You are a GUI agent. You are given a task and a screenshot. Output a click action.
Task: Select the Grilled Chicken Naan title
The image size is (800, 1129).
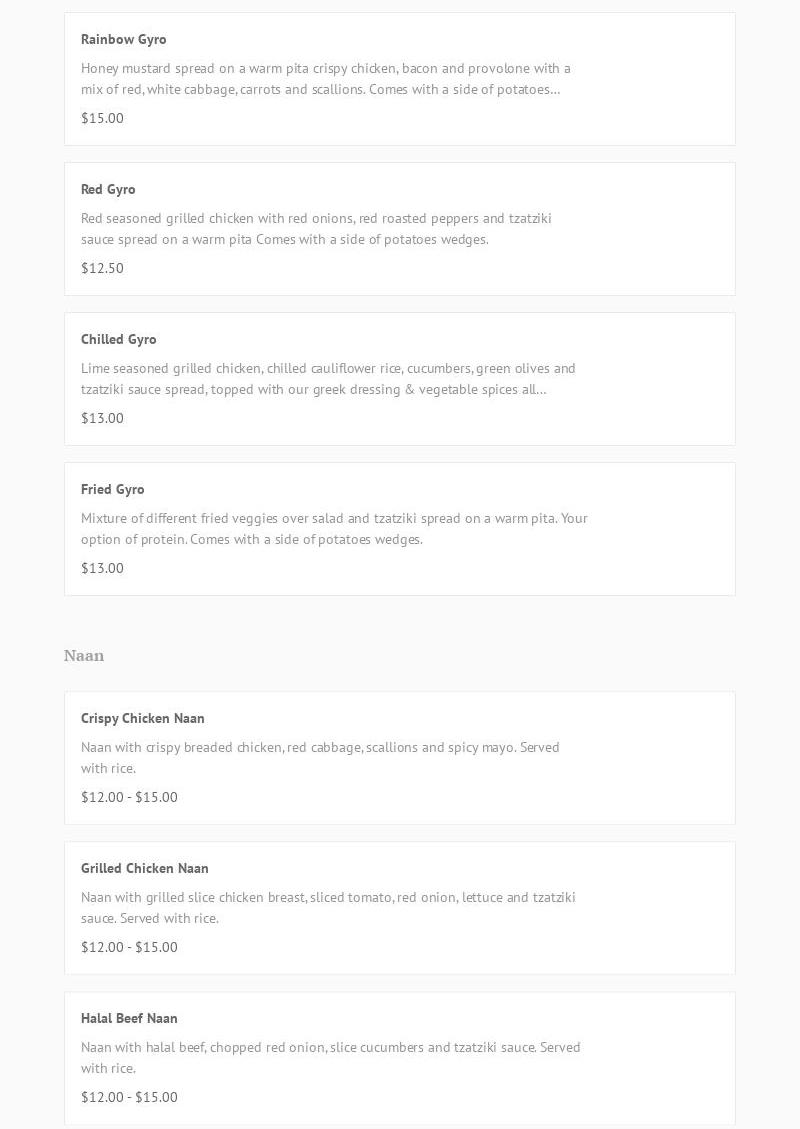145,868
